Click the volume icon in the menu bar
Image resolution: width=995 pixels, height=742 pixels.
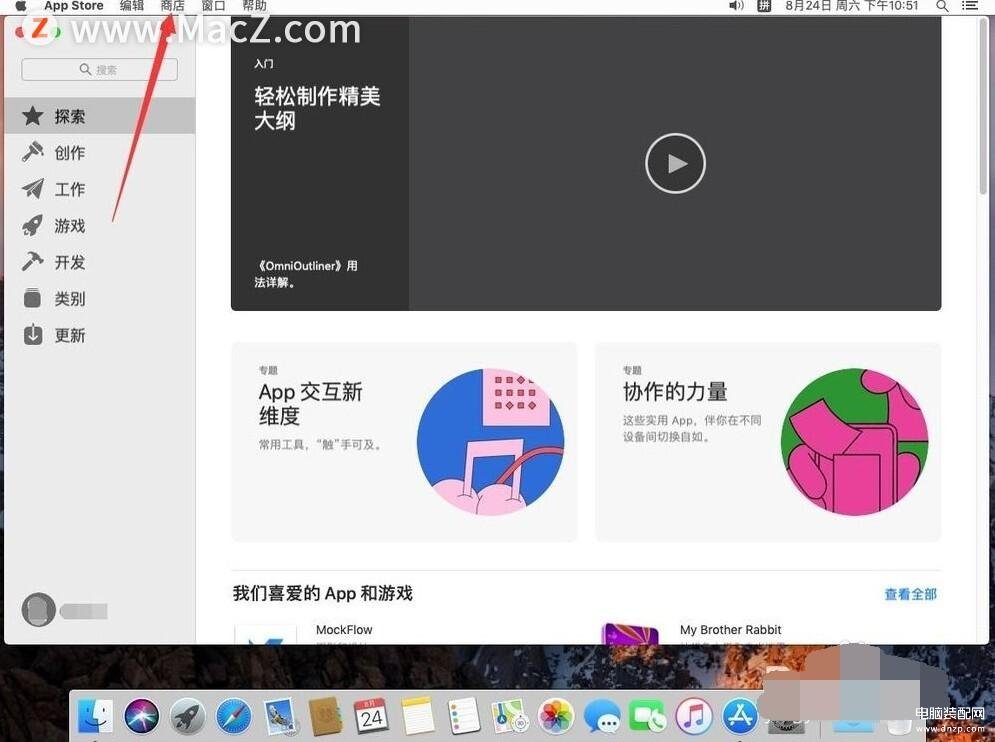click(x=736, y=6)
